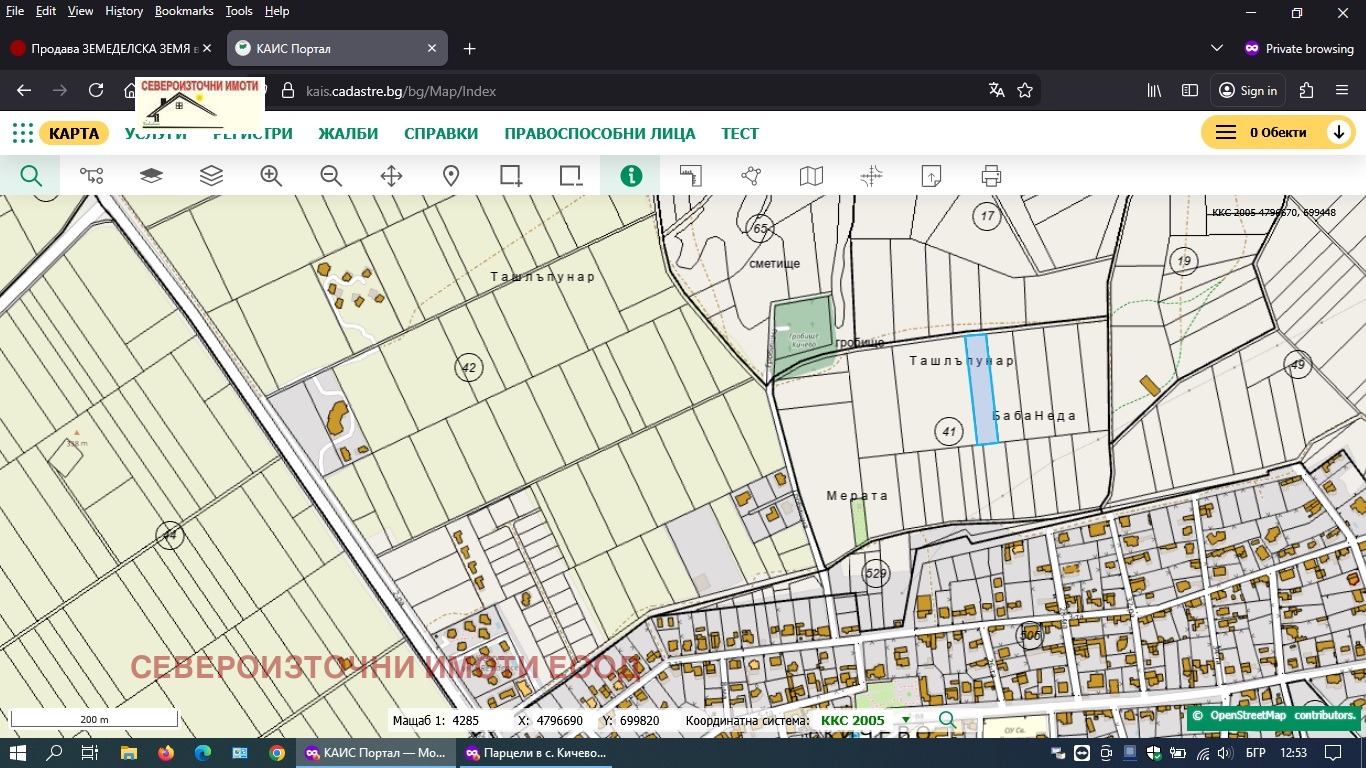Select the zoom in magnifier tool
Image resolution: width=1366 pixels, height=768 pixels.
click(x=271, y=176)
